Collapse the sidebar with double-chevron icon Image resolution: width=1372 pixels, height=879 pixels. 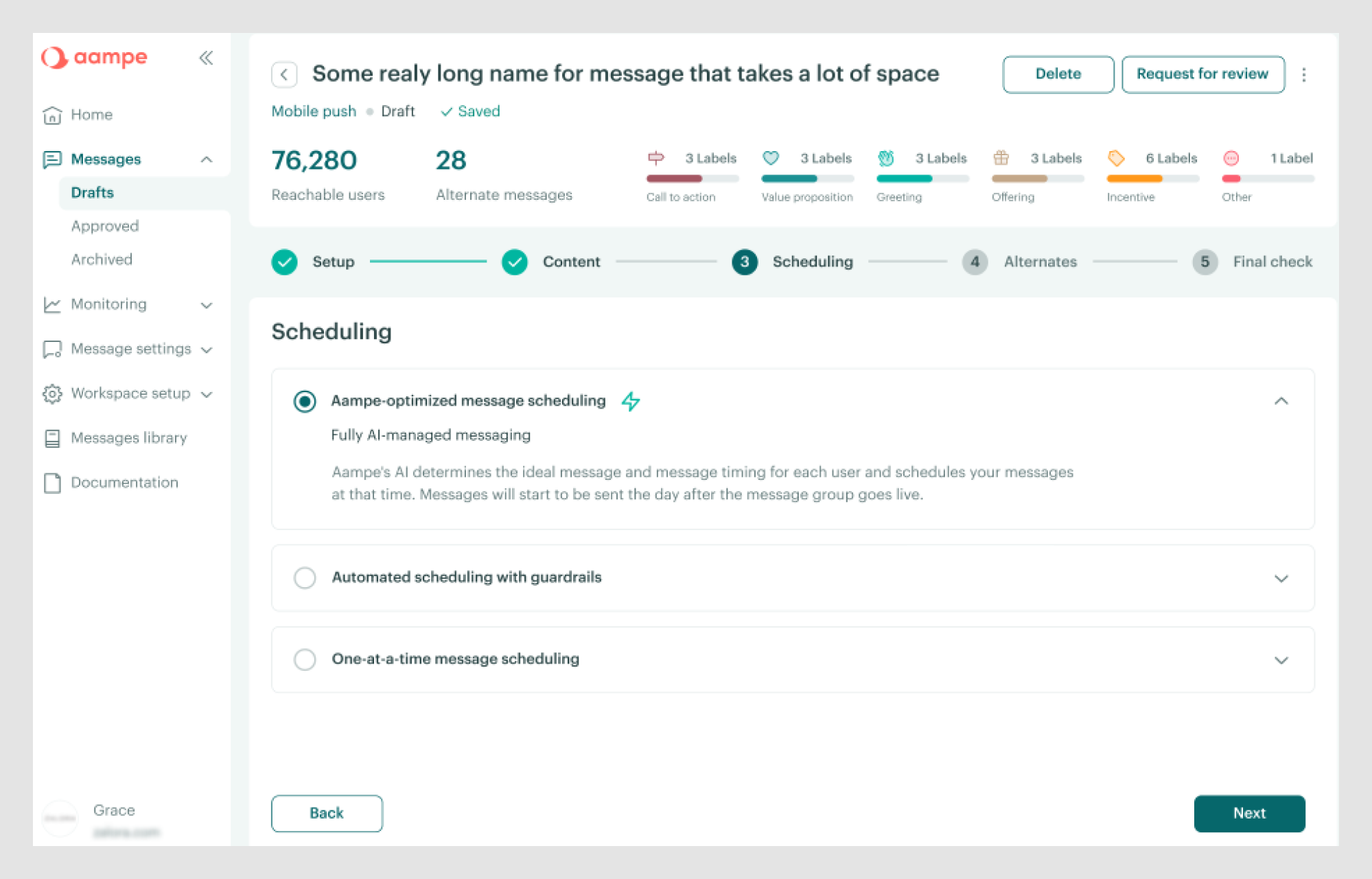[x=206, y=58]
